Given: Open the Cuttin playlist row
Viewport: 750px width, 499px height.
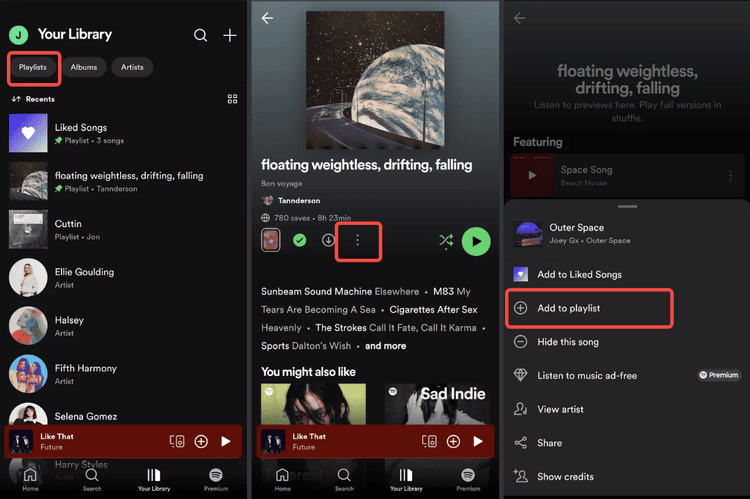Looking at the screenshot, I should coord(124,229).
